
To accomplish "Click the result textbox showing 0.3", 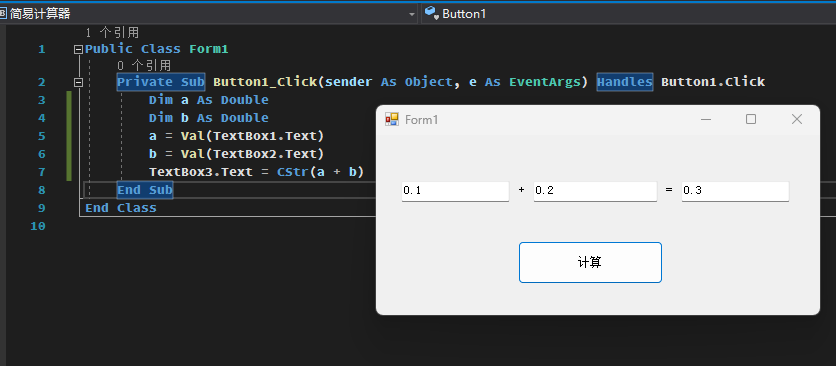I will tap(735, 191).
